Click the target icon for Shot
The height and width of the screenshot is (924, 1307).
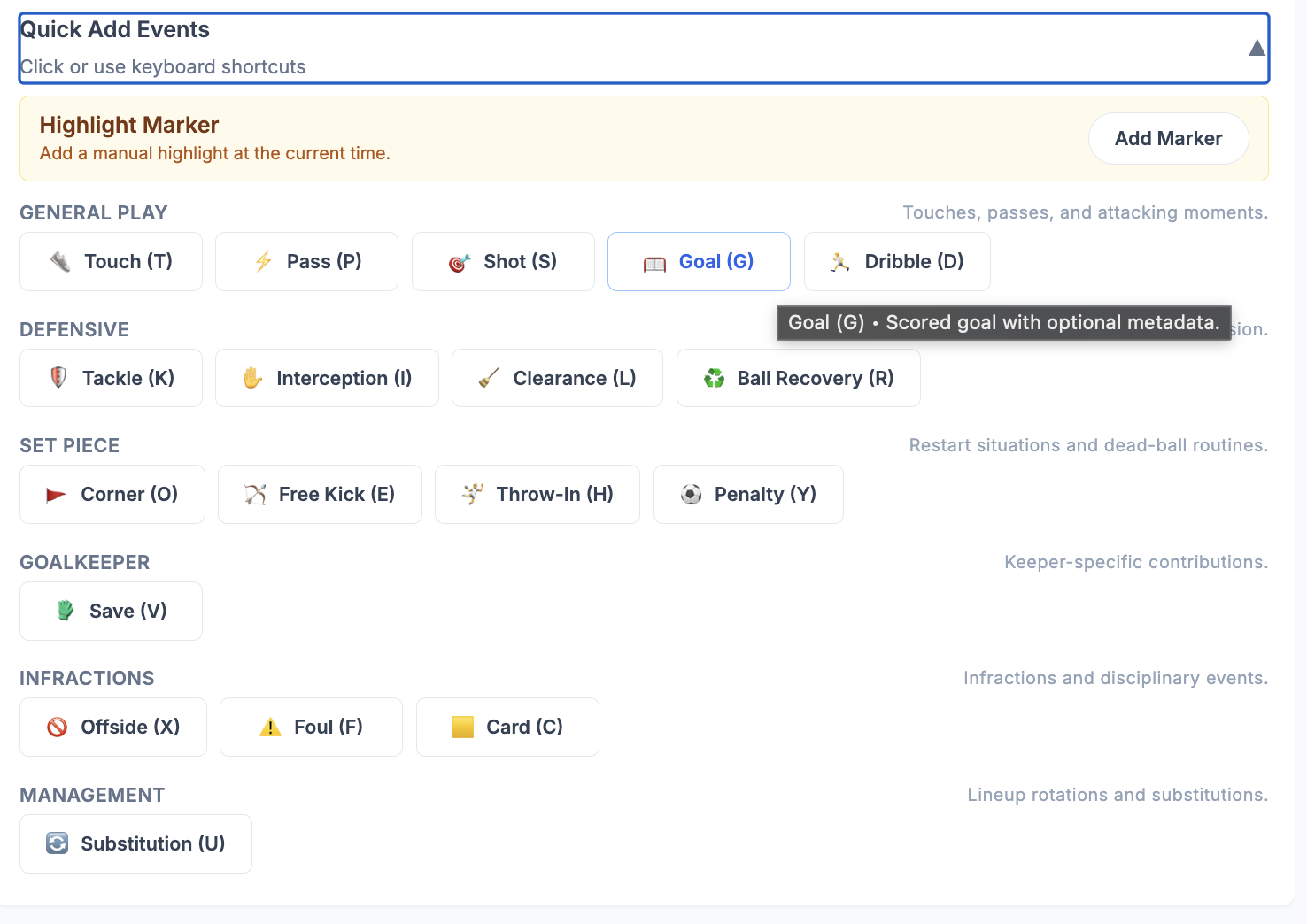[459, 263]
